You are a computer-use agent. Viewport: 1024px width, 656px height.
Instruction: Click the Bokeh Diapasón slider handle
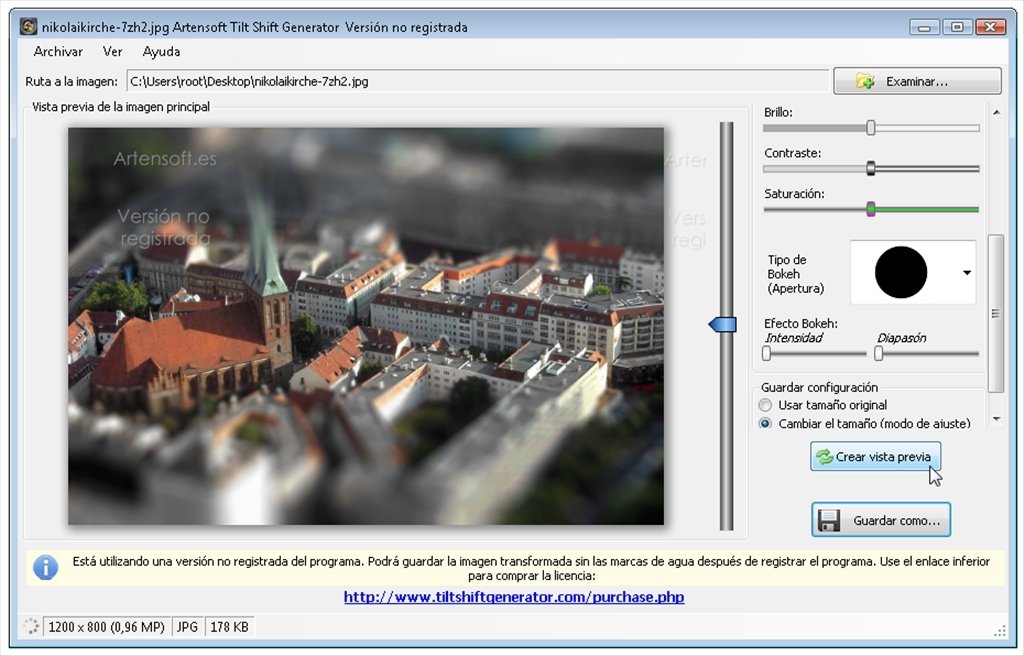point(878,353)
